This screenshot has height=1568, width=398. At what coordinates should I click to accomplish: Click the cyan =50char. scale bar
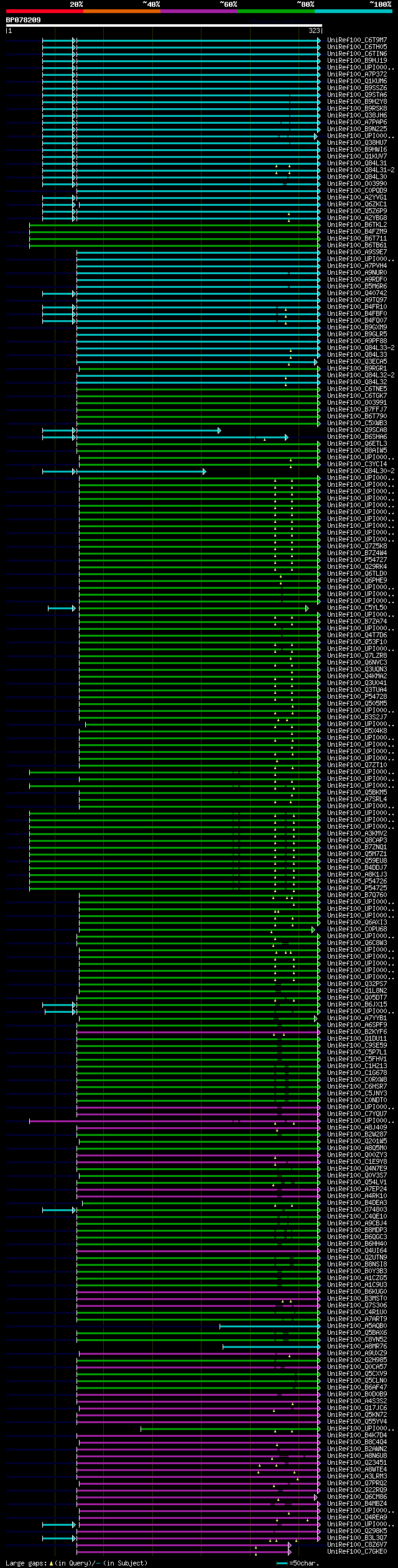(x=282, y=1563)
